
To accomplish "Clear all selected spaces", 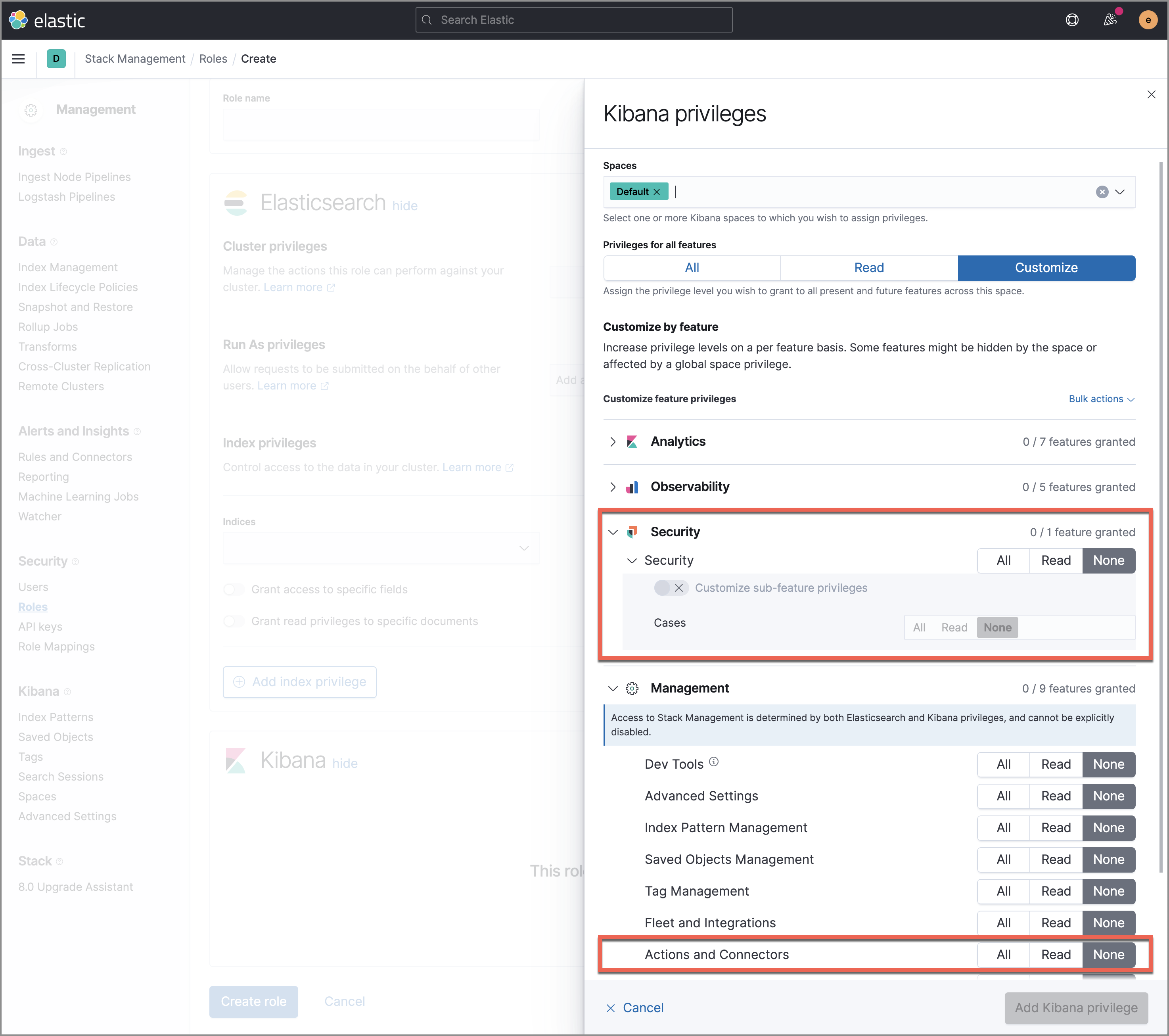I will tap(1102, 192).
